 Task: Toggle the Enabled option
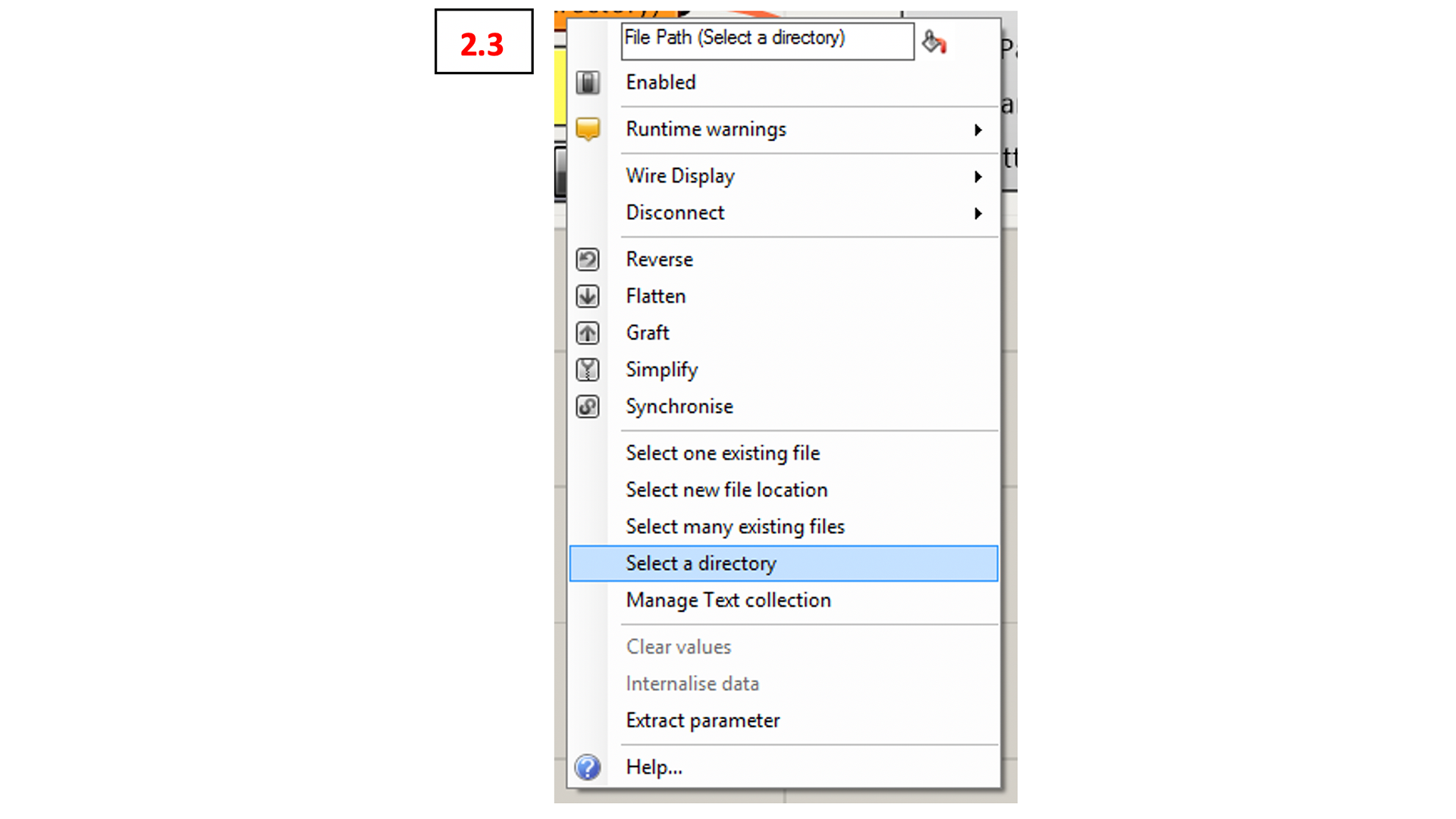(660, 82)
